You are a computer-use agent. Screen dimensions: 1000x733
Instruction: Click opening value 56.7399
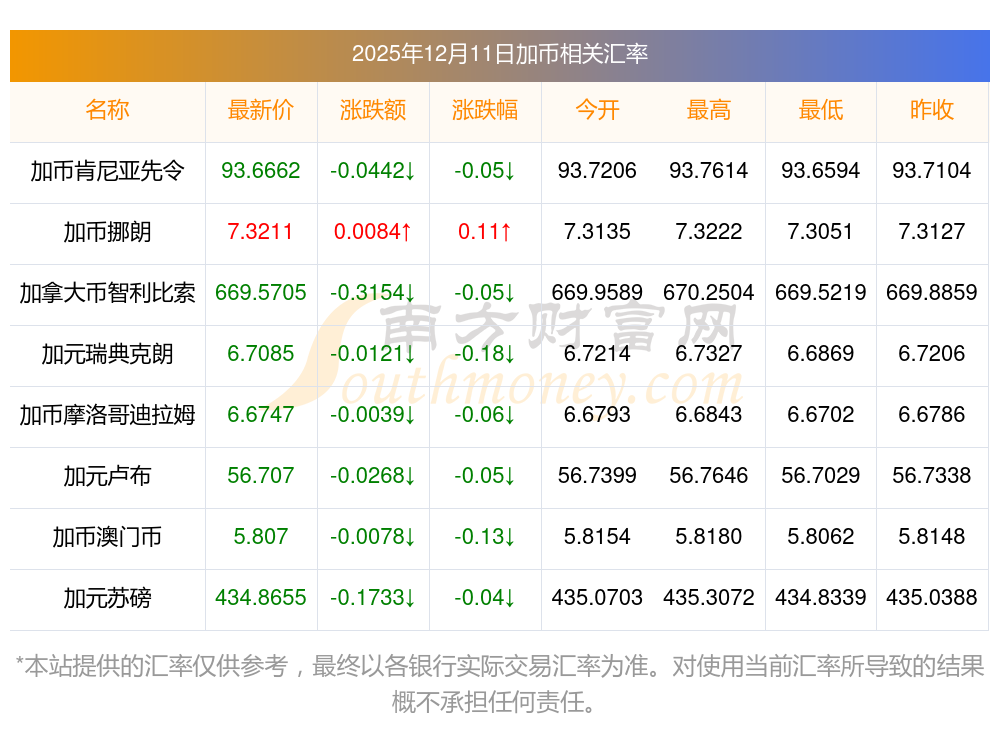click(597, 475)
